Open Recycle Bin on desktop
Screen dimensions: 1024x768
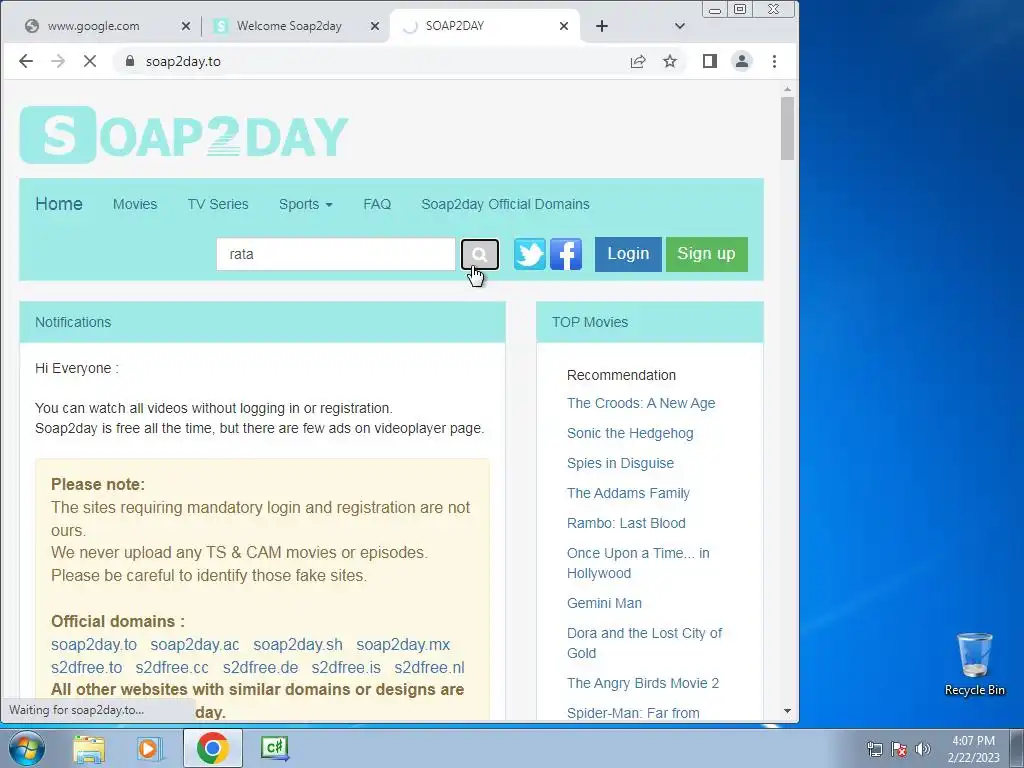click(974, 664)
